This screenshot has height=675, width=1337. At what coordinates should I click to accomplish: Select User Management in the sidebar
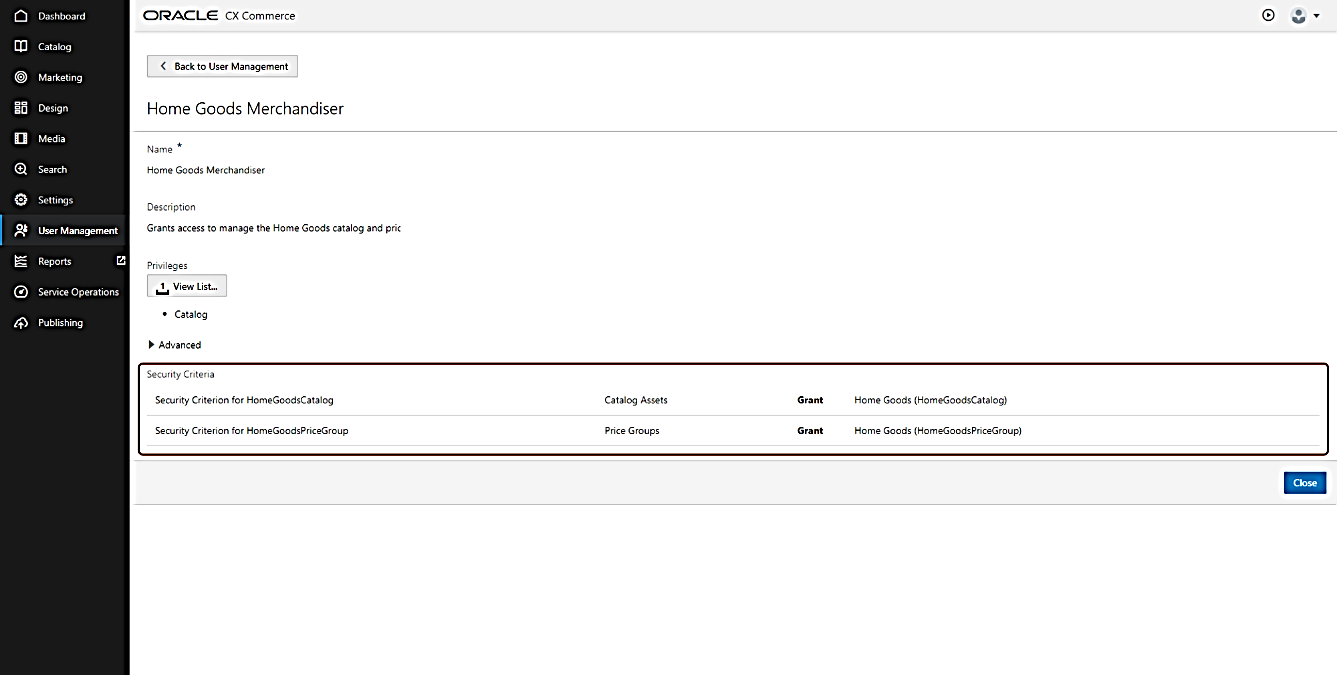tap(77, 231)
